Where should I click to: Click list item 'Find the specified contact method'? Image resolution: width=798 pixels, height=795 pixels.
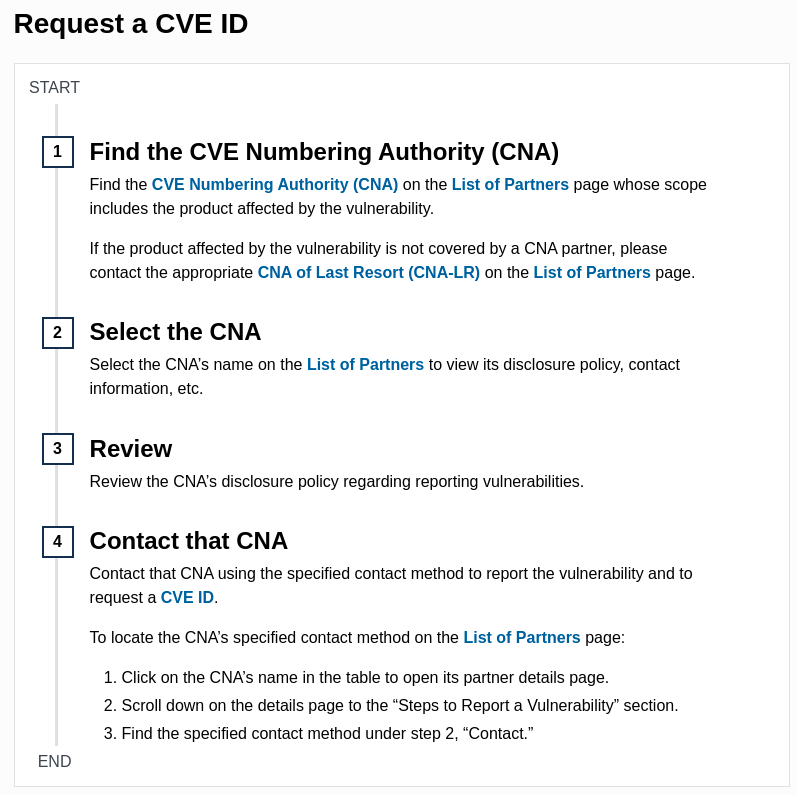327,734
